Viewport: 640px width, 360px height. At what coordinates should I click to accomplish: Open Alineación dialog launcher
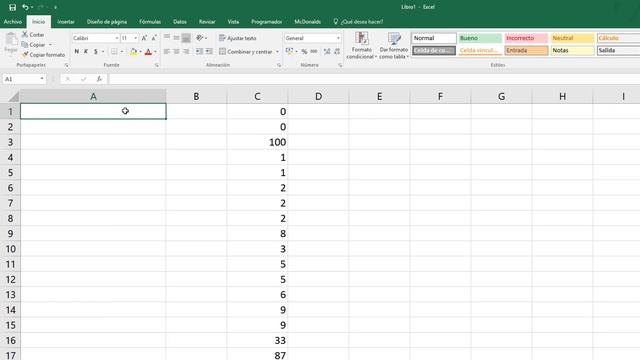(279, 65)
